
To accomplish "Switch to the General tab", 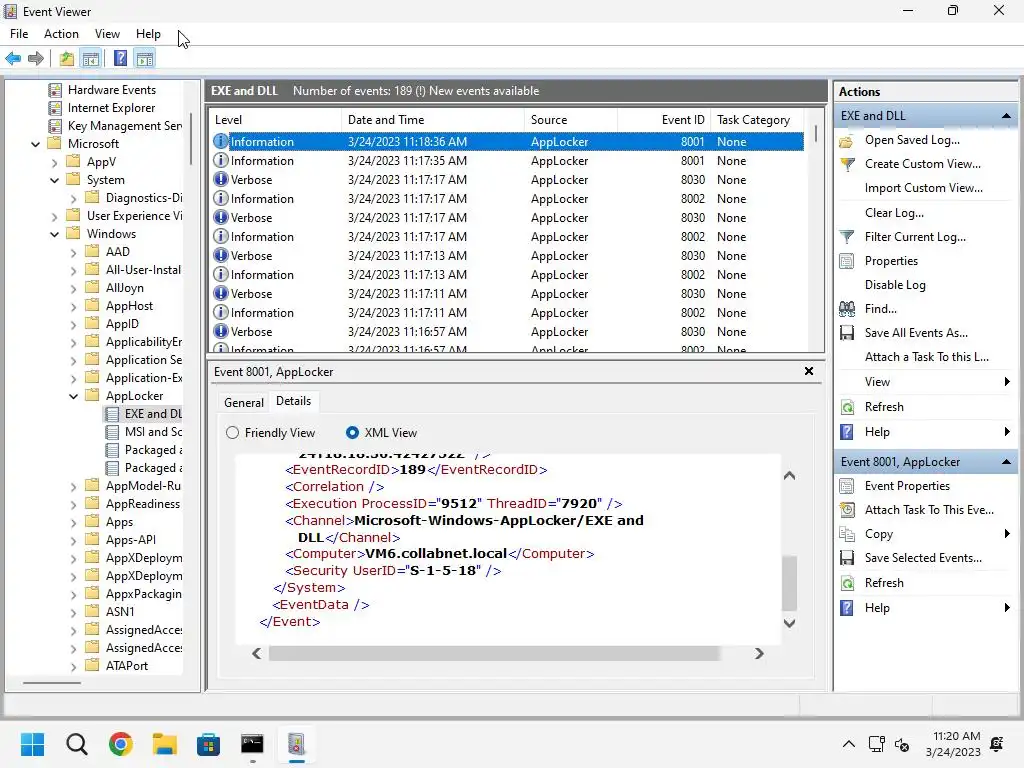I will 244,403.
